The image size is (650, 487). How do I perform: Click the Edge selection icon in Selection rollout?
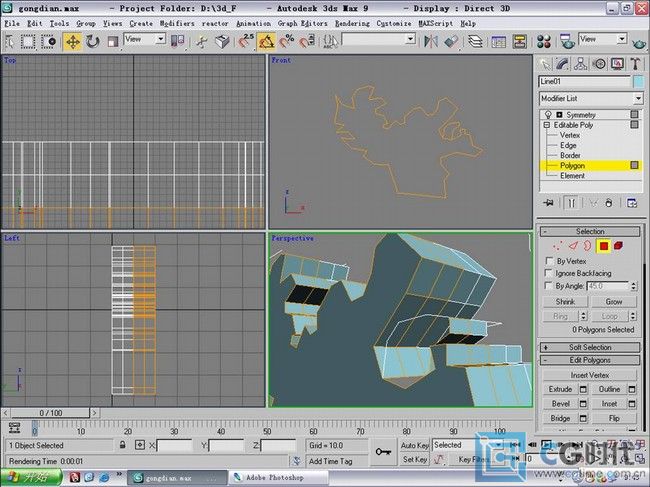coord(573,246)
